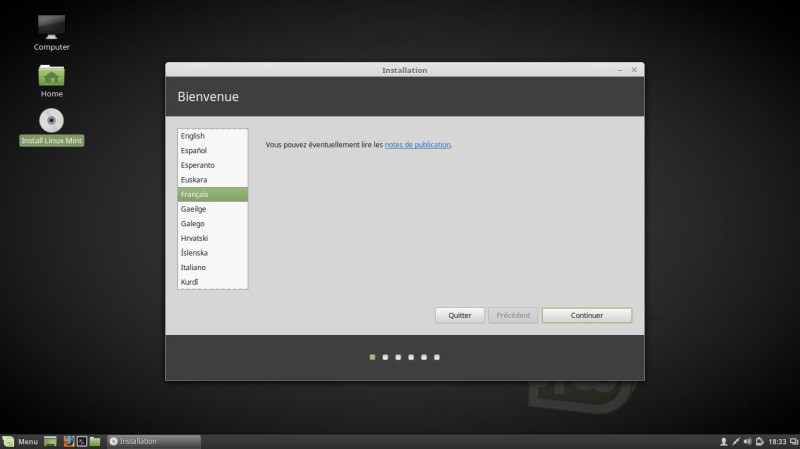Open the user applet in system tray
This screenshot has width=800, height=449.
coord(723,441)
